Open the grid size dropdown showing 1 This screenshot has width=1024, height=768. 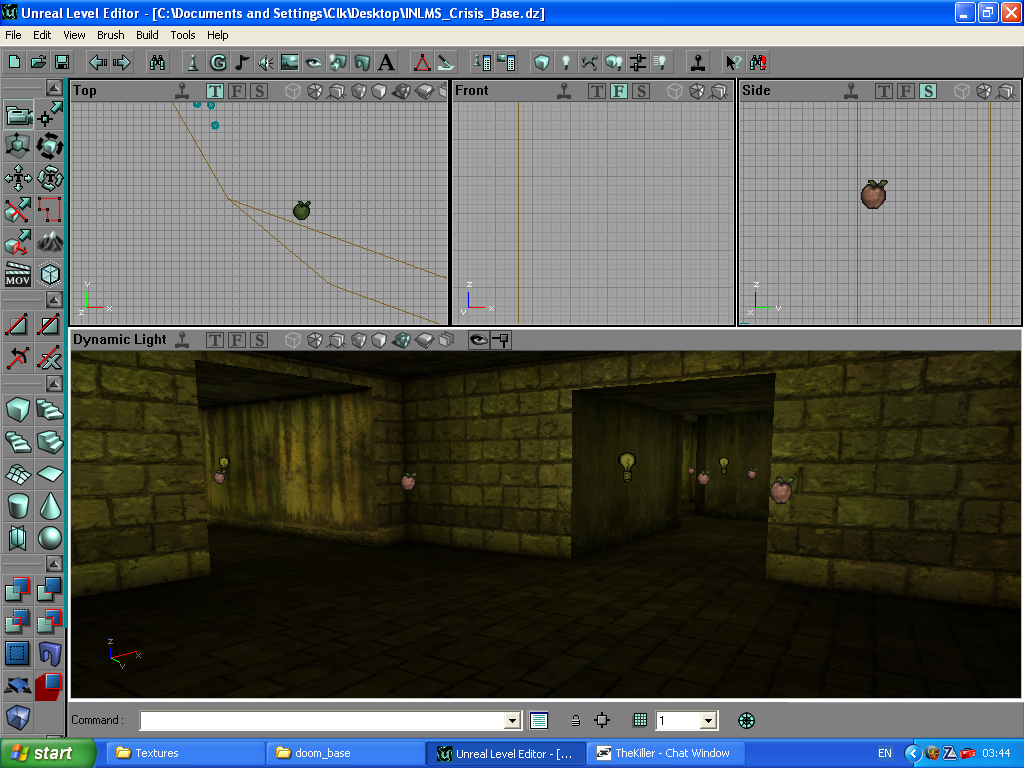click(708, 720)
